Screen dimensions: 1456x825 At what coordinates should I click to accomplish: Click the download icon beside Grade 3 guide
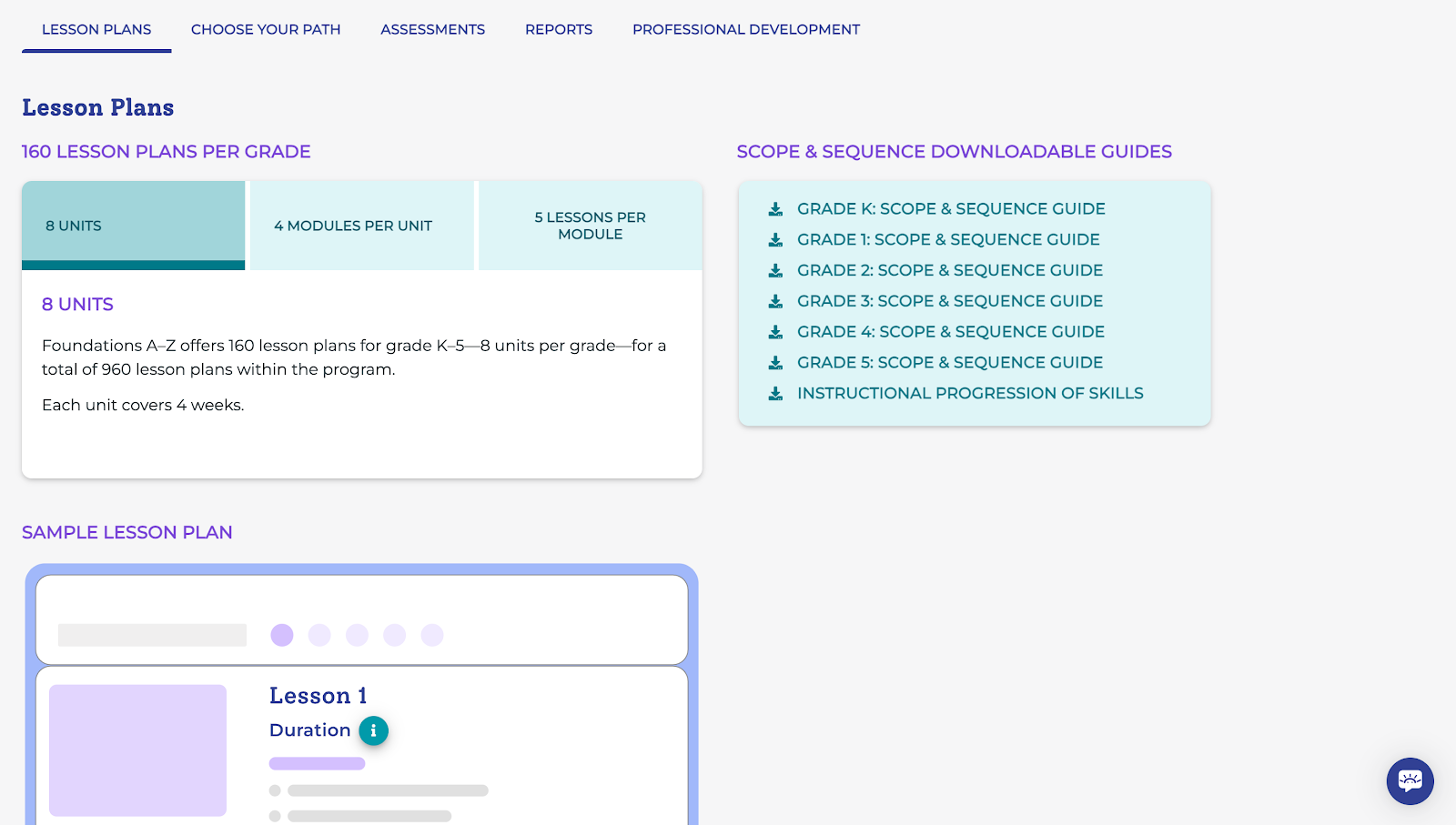(775, 301)
